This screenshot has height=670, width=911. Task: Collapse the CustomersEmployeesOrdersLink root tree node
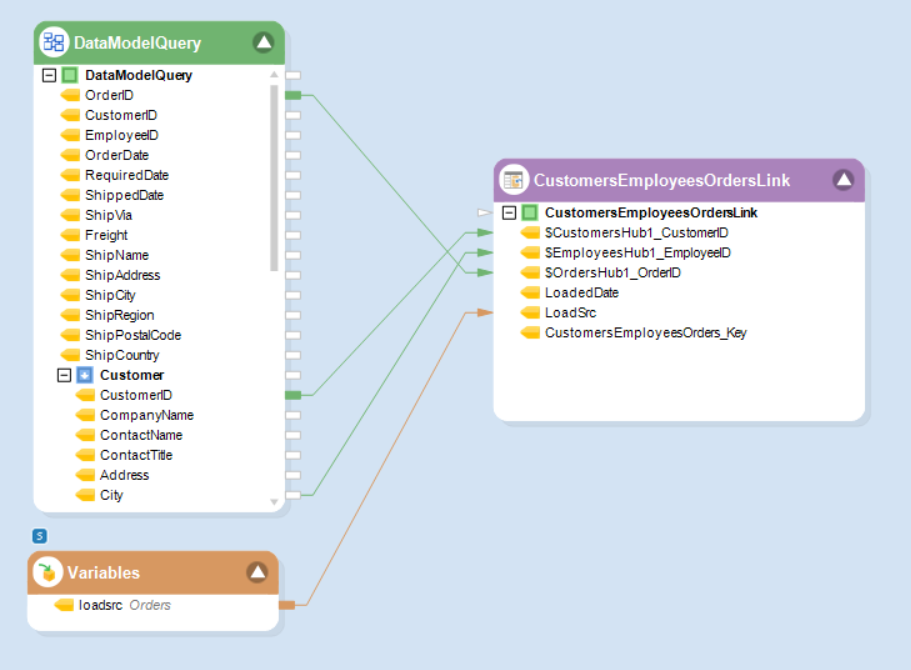[x=508, y=213]
